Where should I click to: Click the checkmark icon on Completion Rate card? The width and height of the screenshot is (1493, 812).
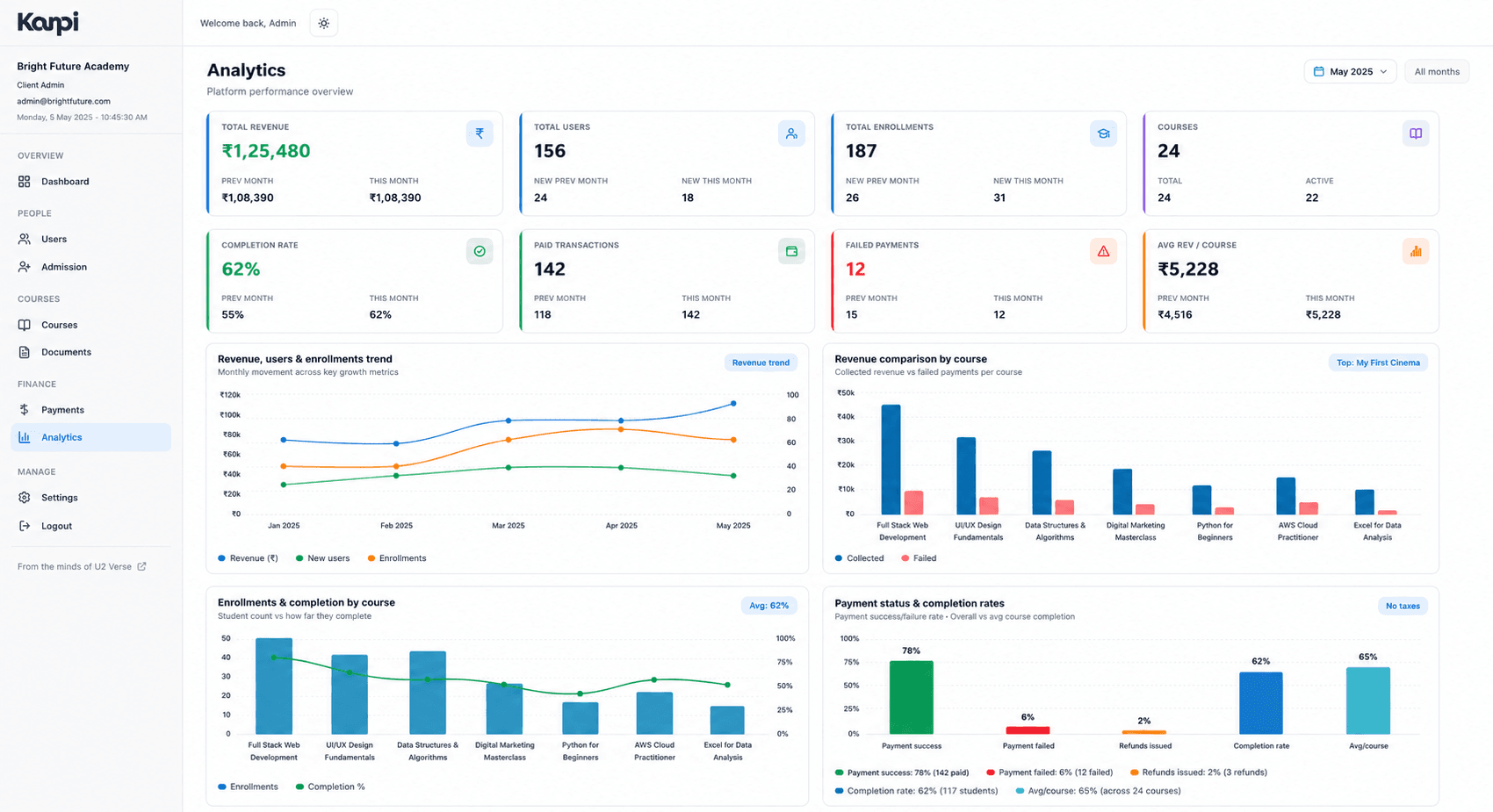(480, 251)
